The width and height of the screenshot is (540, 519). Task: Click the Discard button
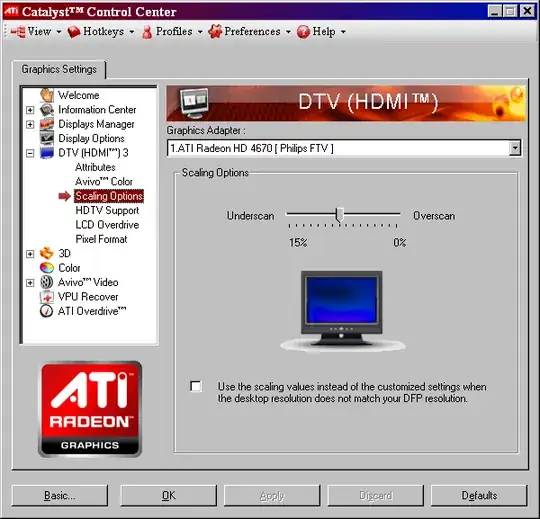point(375,496)
